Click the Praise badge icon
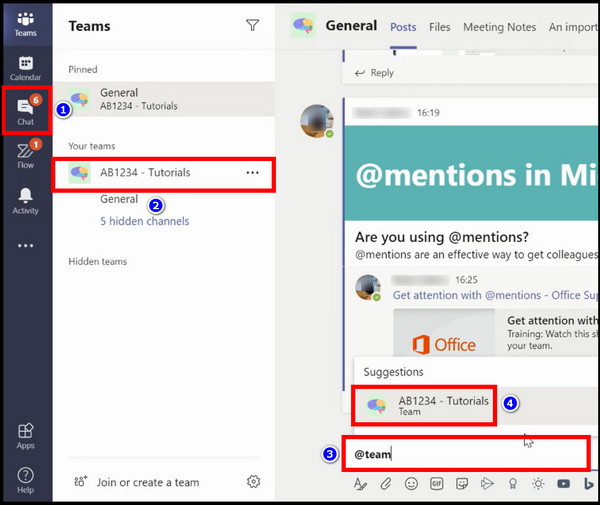The image size is (600, 505). tap(513, 484)
